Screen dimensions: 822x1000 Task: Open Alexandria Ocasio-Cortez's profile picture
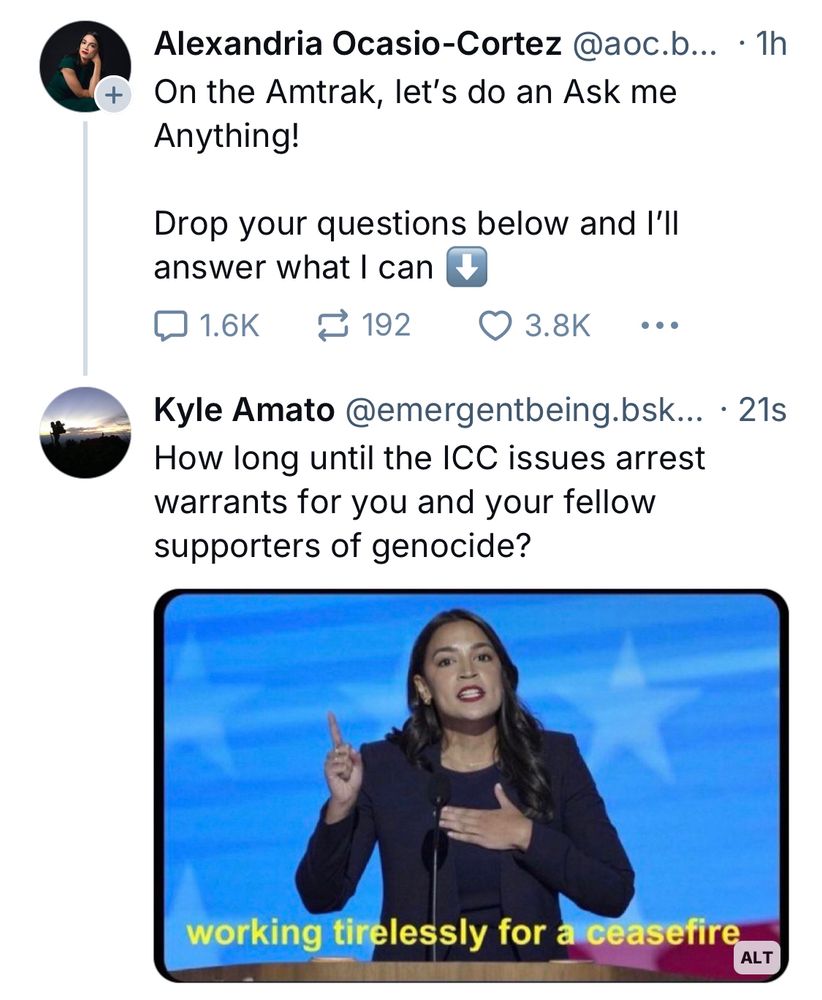[82, 64]
